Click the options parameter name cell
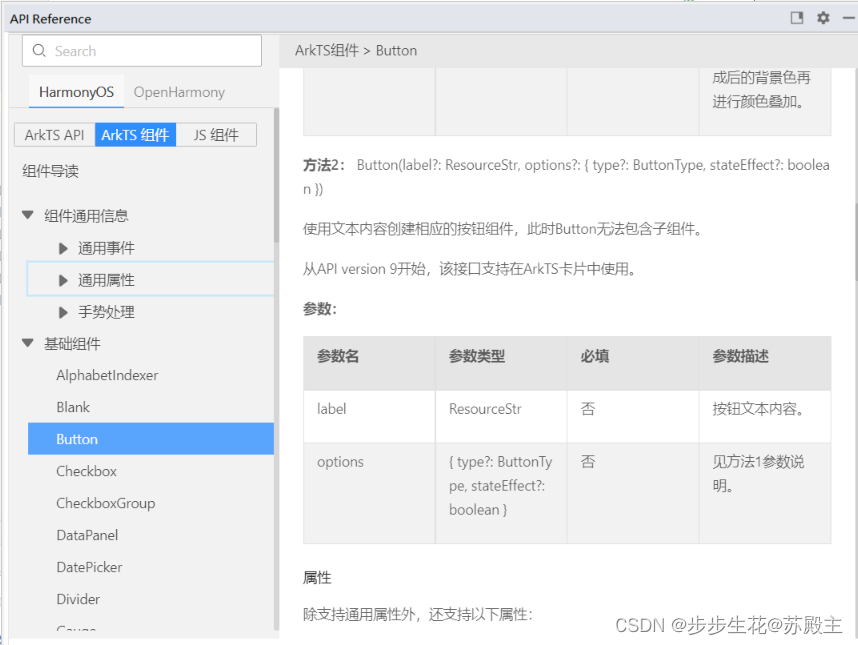Image resolution: width=858 pixels, height=645 pixels. [369, 493]
